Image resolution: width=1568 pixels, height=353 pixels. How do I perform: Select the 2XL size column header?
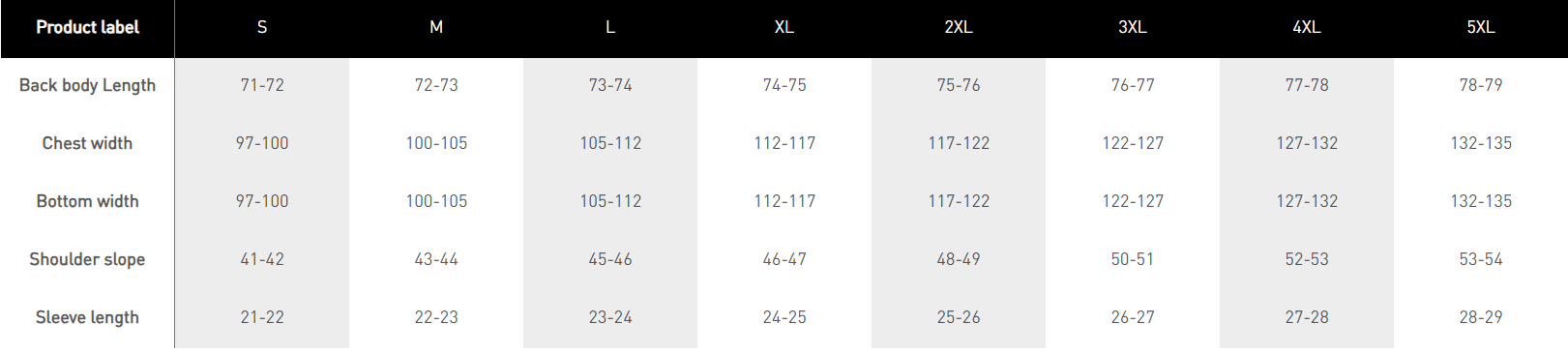tap(959, 27)
